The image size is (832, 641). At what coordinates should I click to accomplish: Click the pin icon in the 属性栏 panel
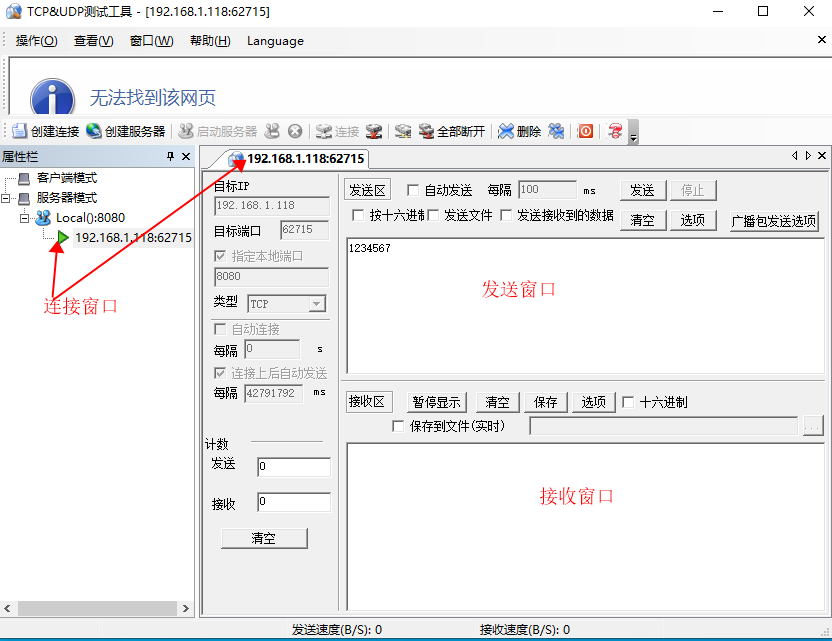tap(170, 157)
